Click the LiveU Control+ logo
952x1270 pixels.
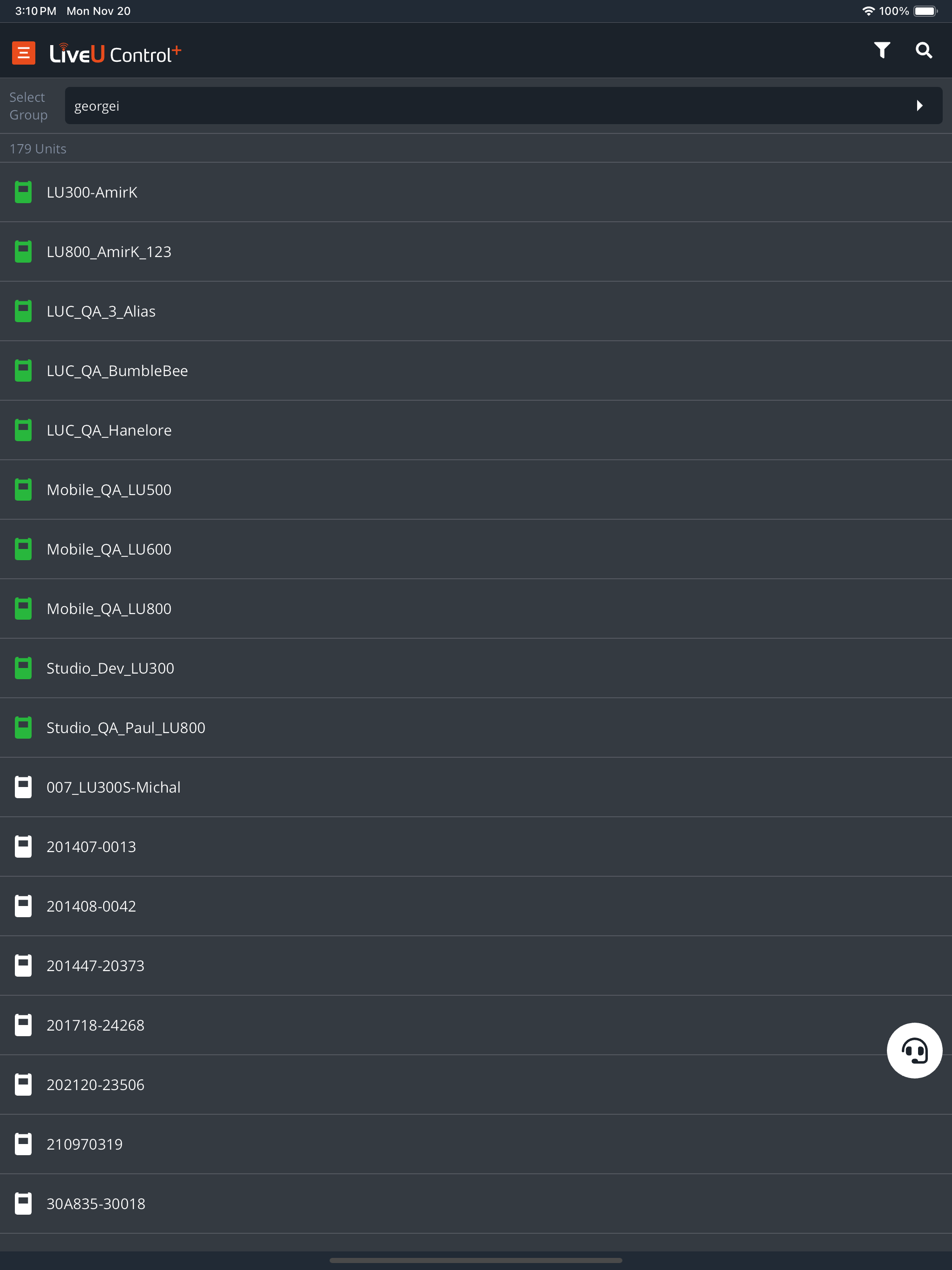click(115, 53)
